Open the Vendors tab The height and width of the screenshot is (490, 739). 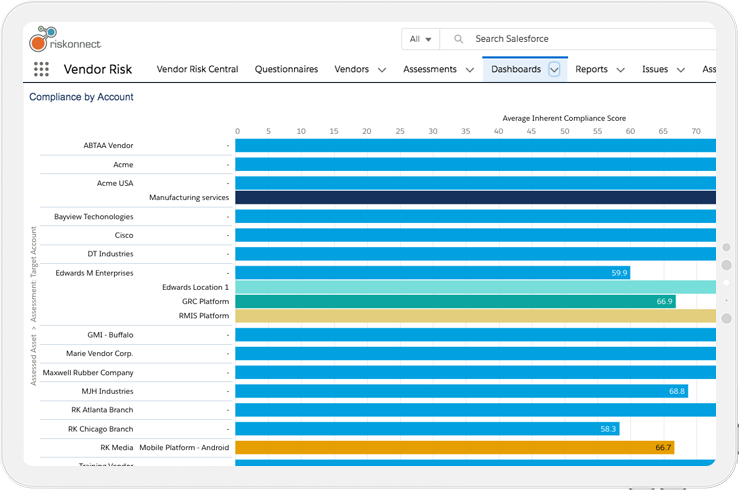coord(352,69)
